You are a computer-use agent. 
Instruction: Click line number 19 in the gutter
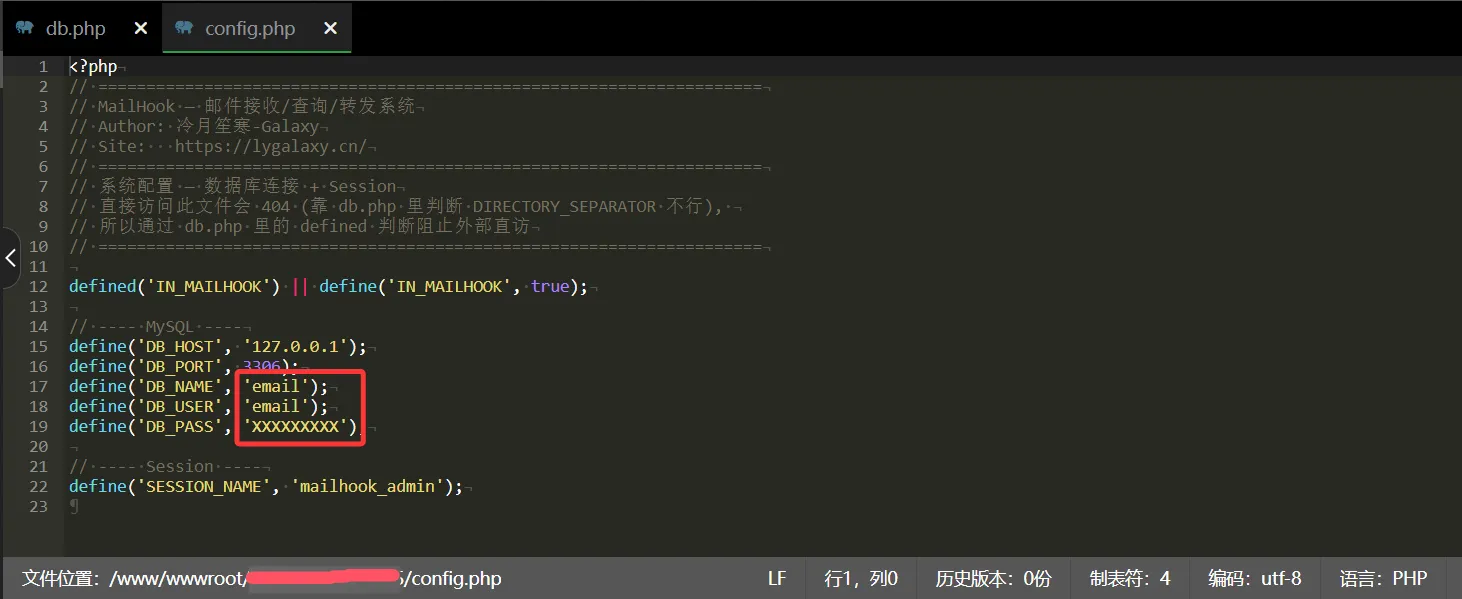(38, 426)
